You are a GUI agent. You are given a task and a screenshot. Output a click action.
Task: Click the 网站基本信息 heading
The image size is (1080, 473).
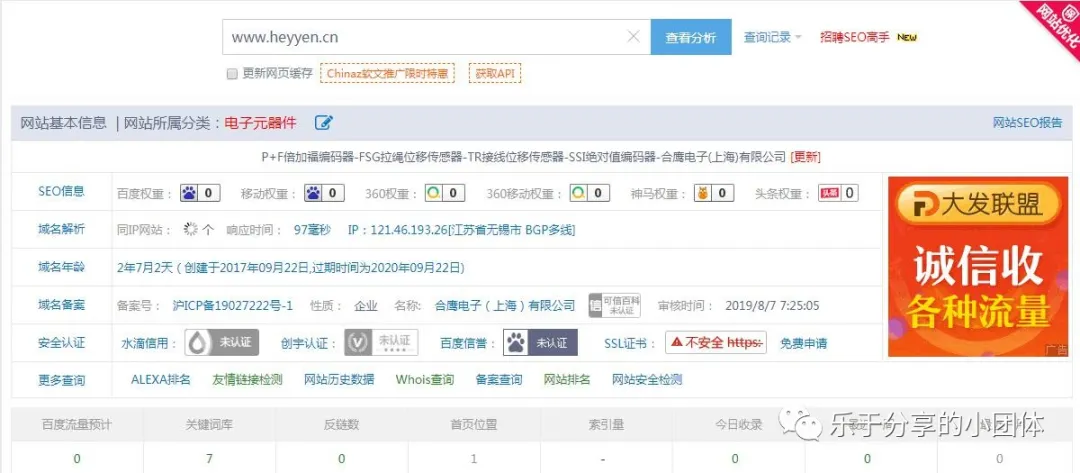[x=63, y=123]
